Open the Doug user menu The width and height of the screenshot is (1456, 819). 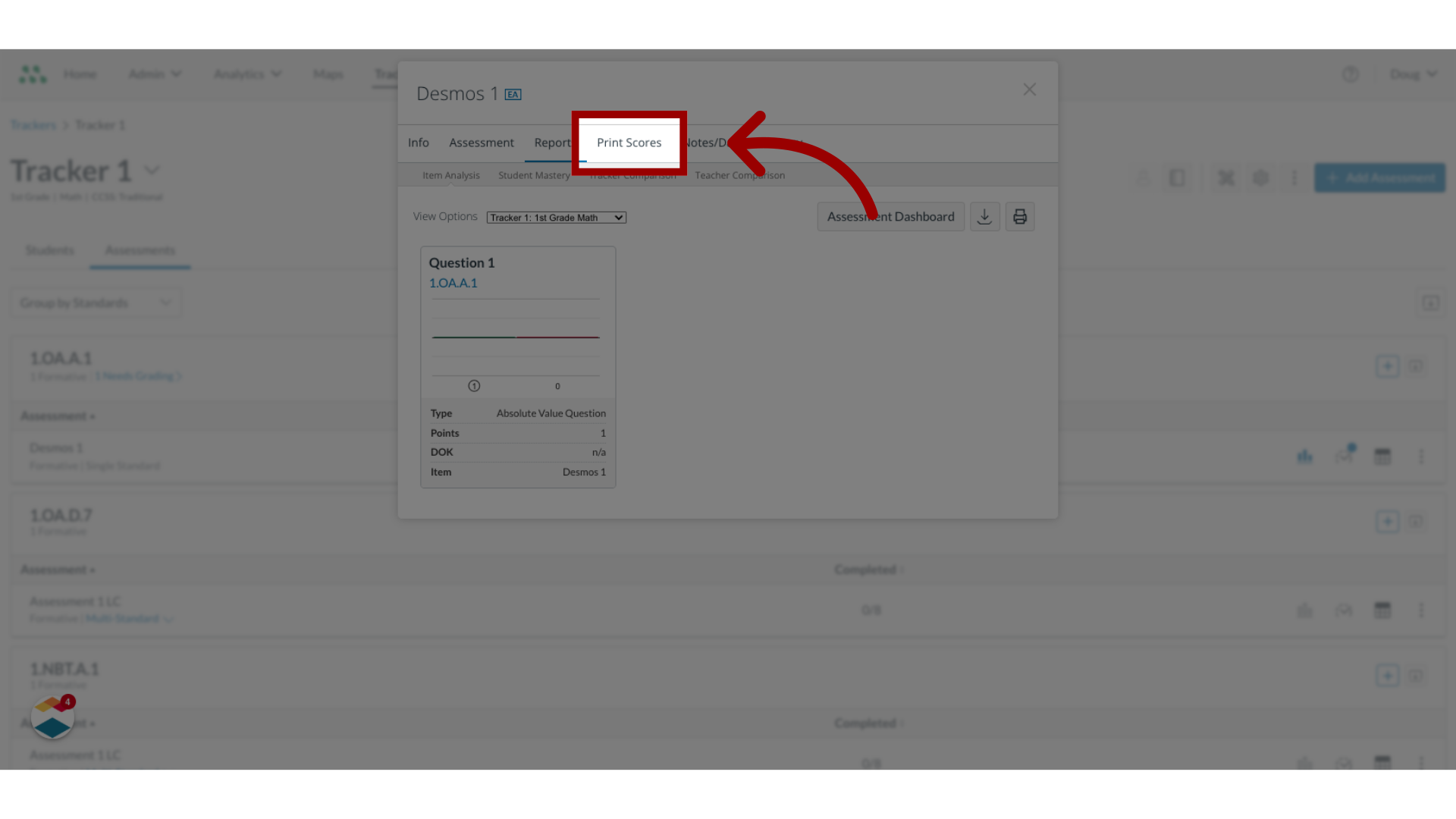(1413, 74)
